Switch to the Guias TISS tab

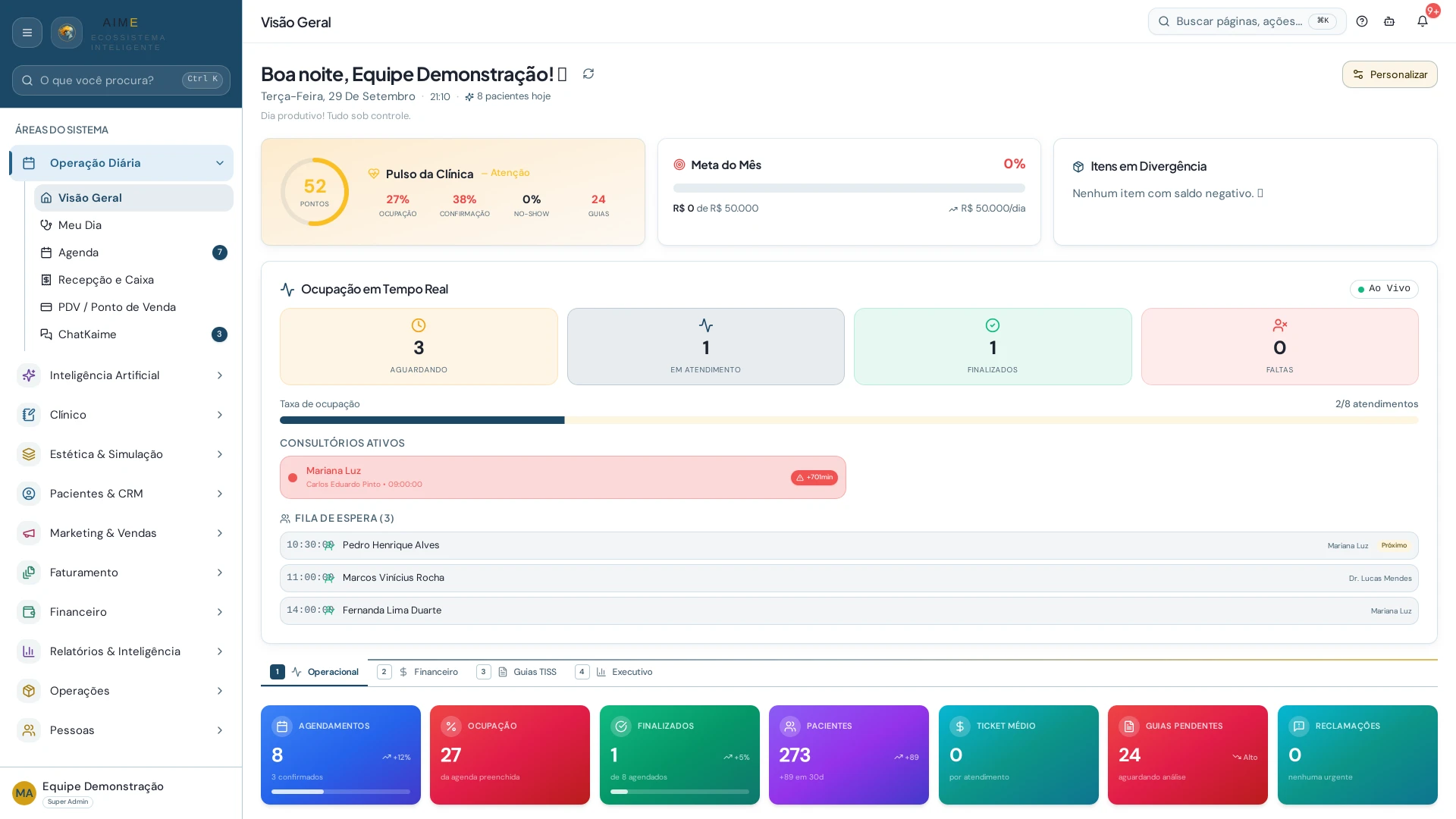click(x=516, y=672)
